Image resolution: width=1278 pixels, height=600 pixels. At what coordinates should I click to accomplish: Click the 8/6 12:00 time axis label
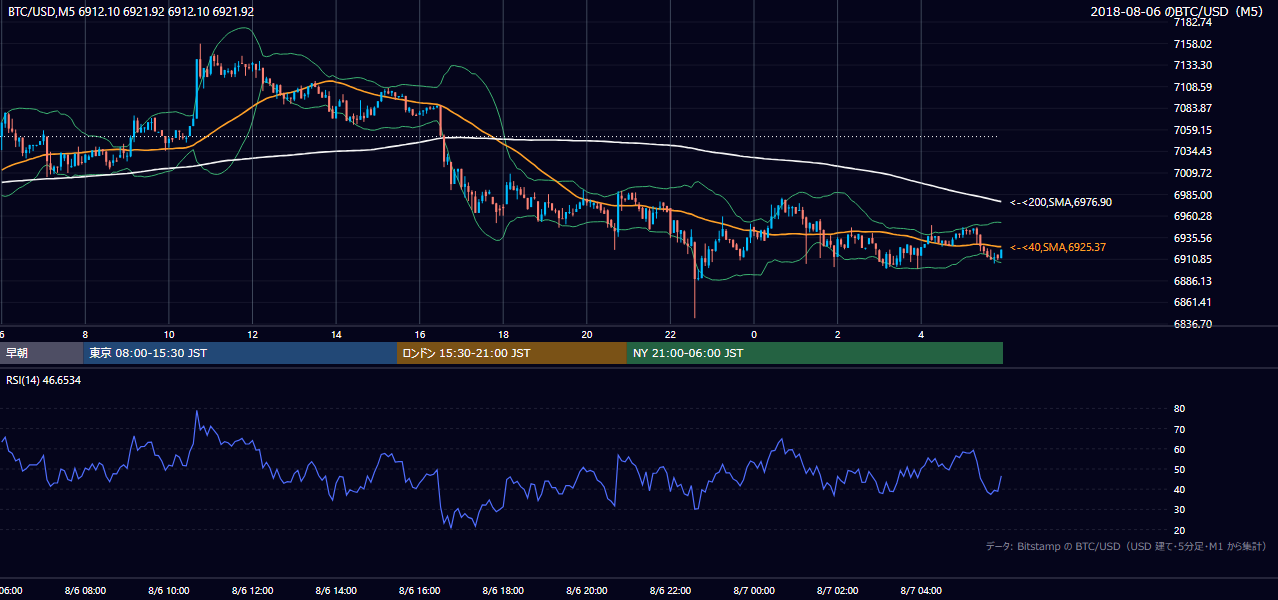tap(252, 591)
